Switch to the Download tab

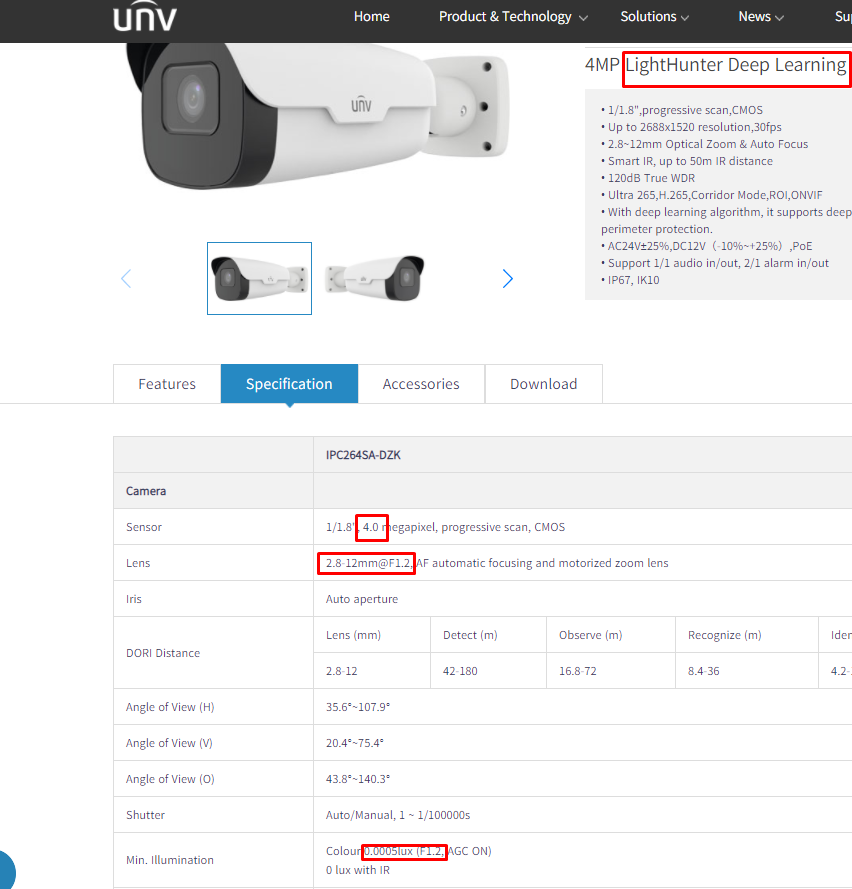pyautogui.click(x=544, y=384)
